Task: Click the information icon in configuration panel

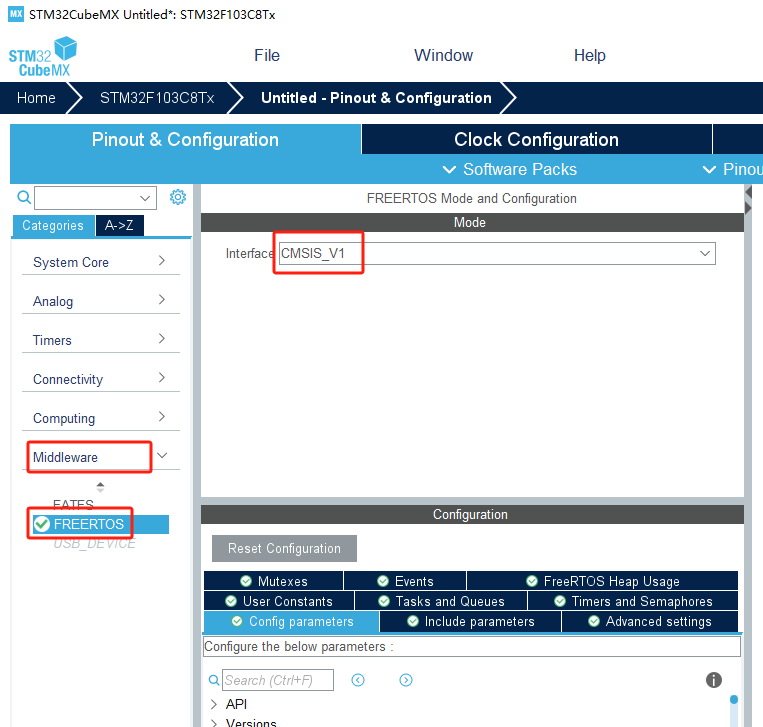Action: 713,680
